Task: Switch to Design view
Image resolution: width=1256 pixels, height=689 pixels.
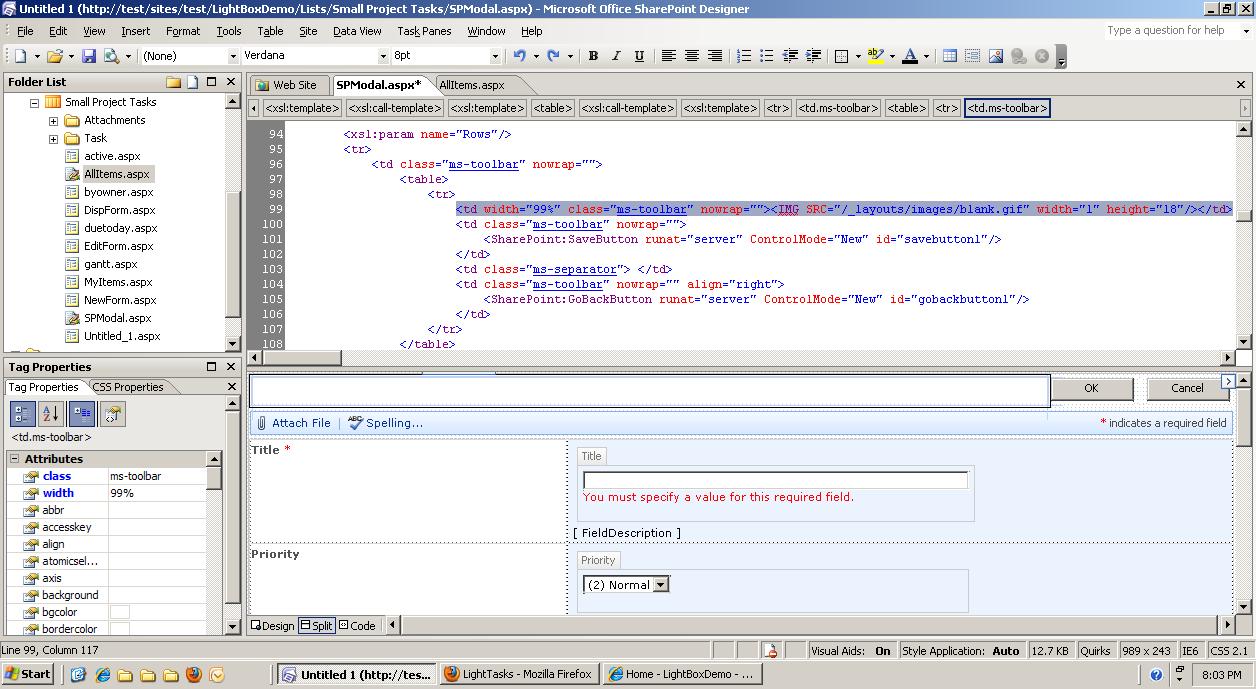Action: 273,626
